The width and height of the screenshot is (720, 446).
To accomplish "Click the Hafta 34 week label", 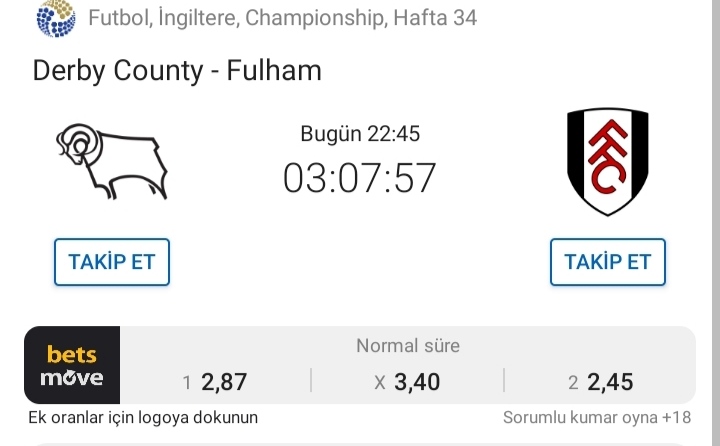I will (x=435, y=18).
